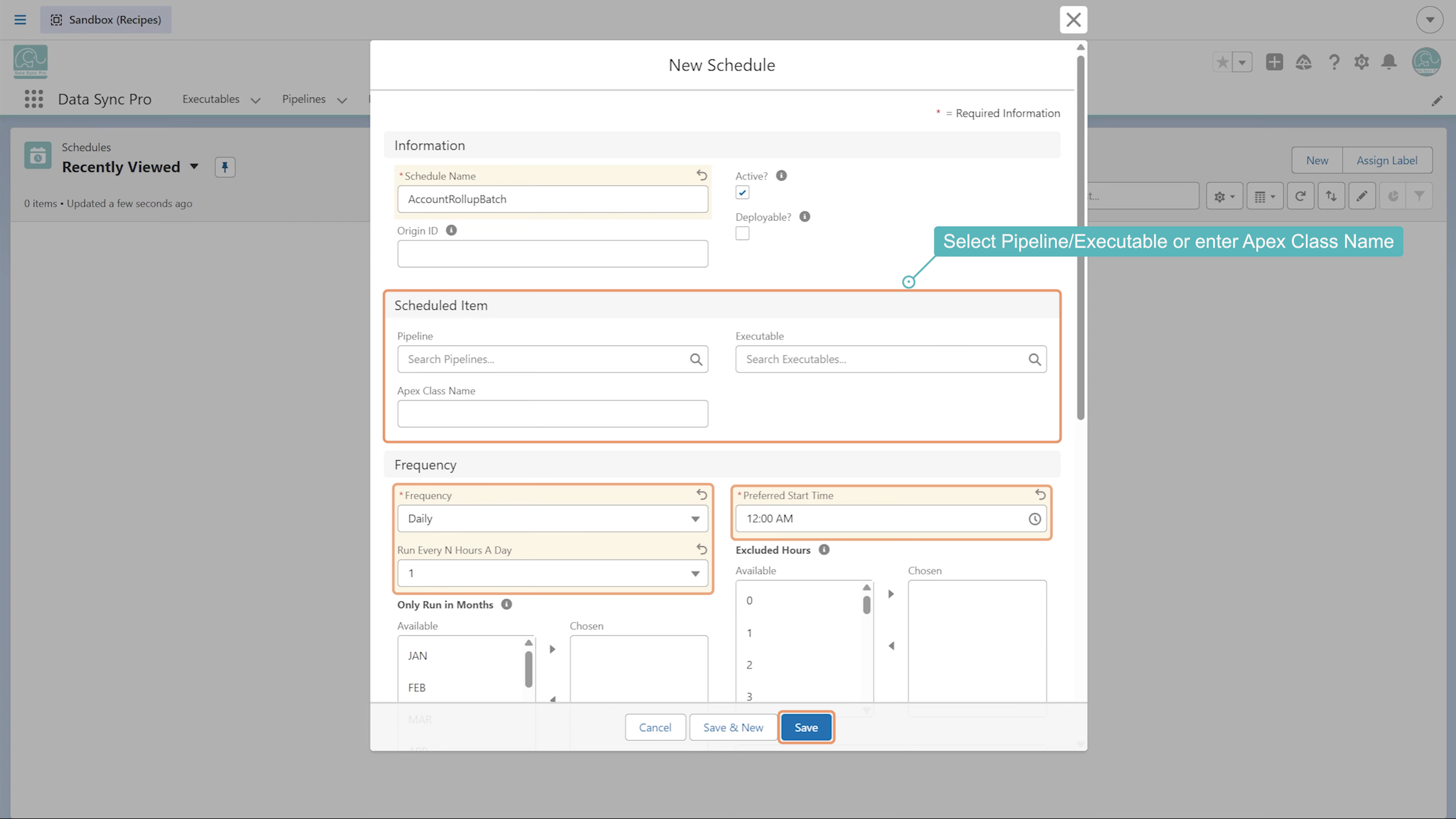The height and width of the screenshot is (819, 1456).
Task: Click the Data Sync Pro elephant logo
Action: 30,61
